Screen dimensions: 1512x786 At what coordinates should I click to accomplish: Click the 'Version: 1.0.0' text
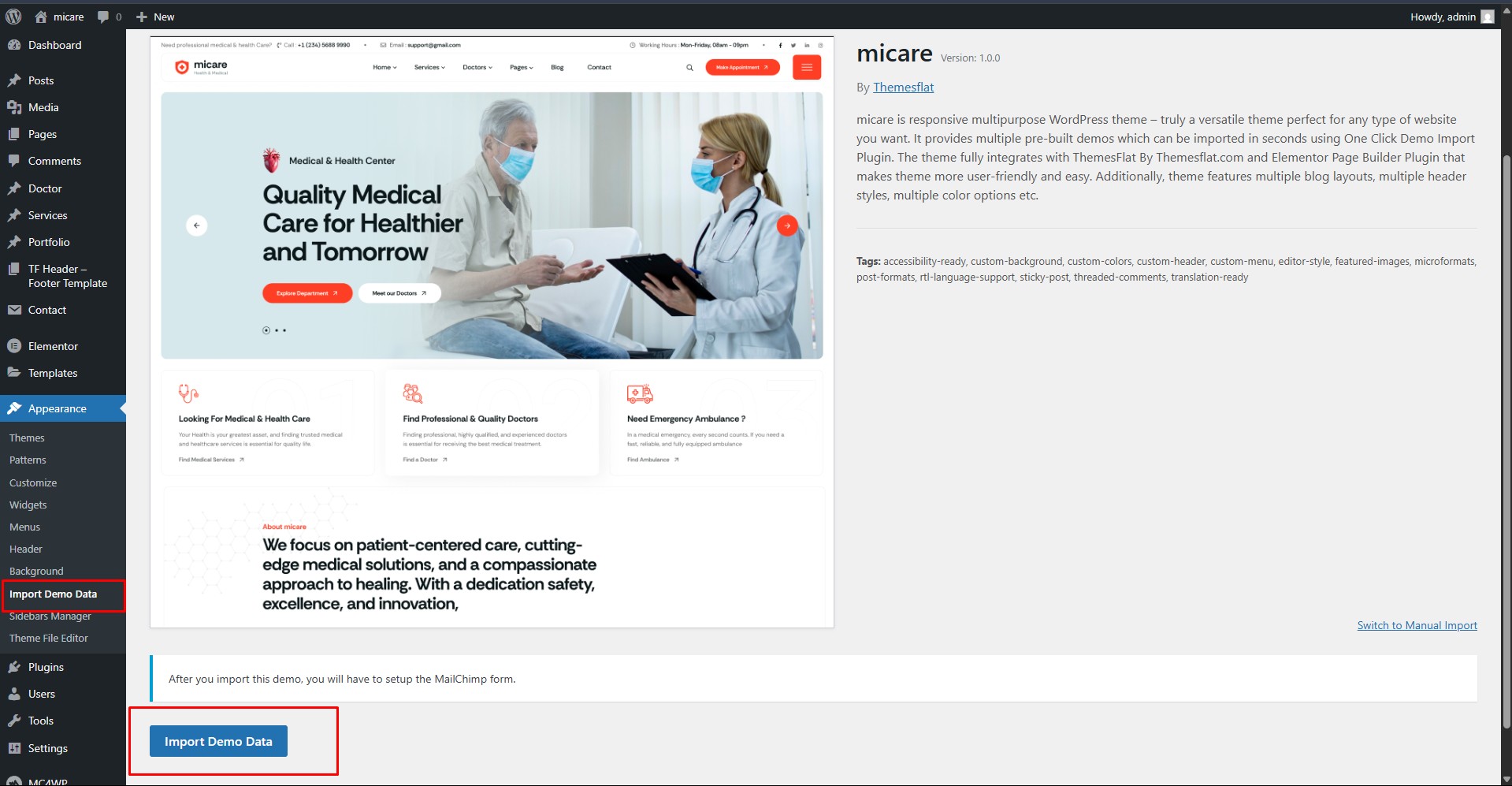970,58
